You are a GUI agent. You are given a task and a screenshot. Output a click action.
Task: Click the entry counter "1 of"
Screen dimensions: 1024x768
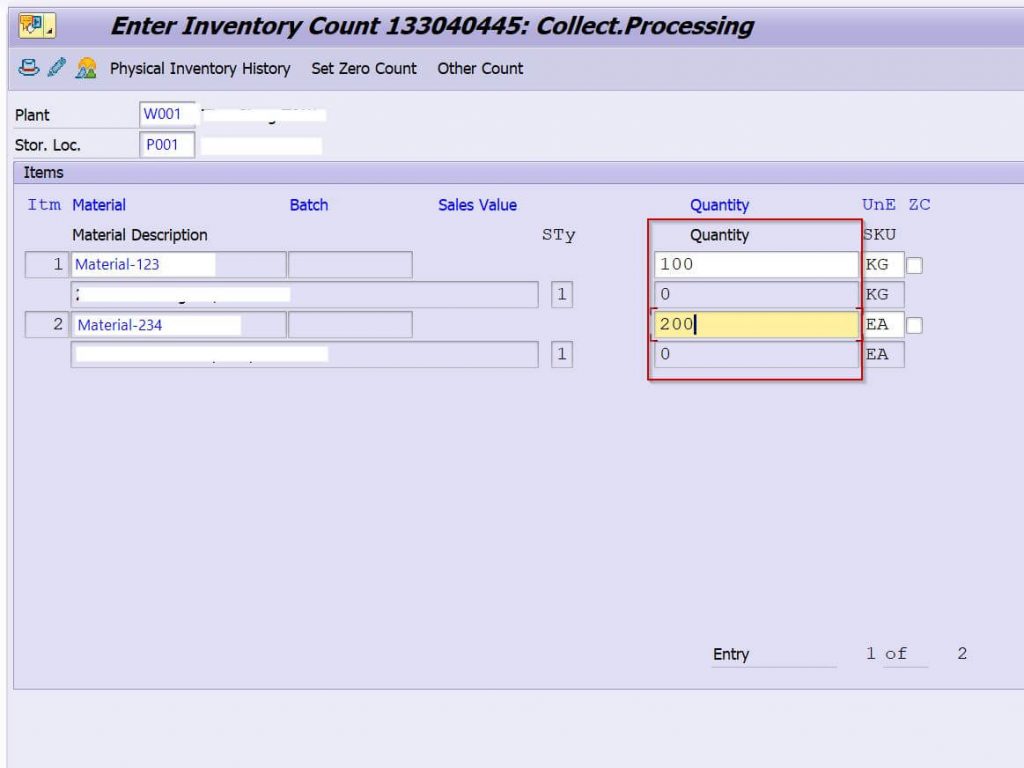click(886, 654)
